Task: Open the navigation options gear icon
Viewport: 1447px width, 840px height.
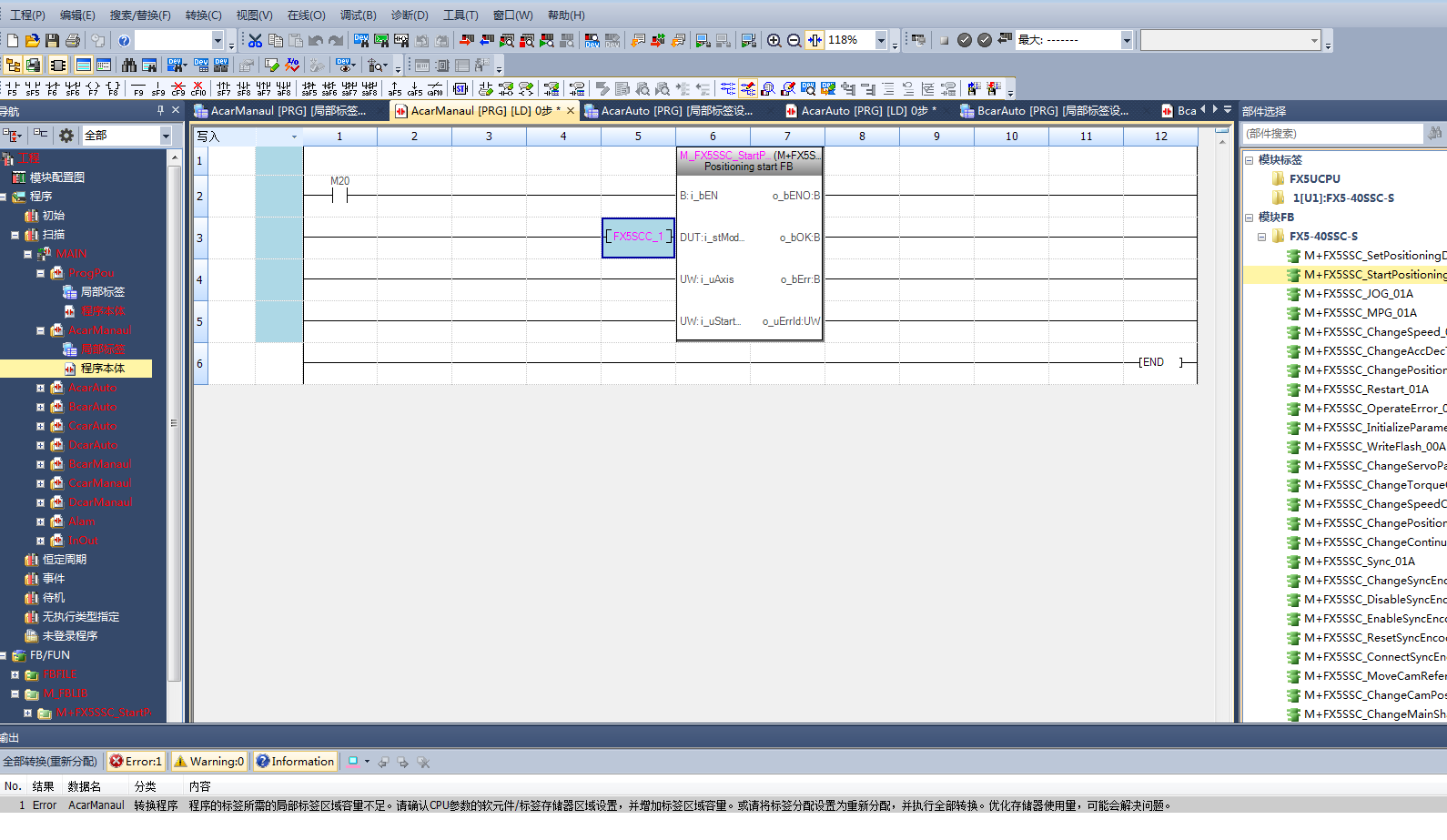Action: coord(66,135)
